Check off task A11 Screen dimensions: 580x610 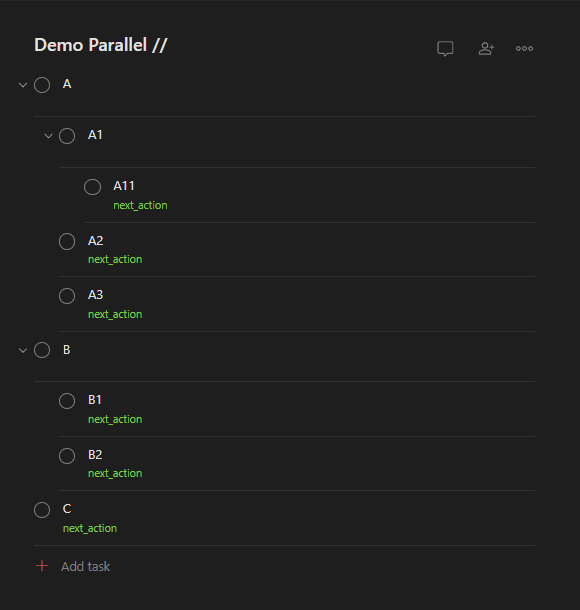(92, 187)
